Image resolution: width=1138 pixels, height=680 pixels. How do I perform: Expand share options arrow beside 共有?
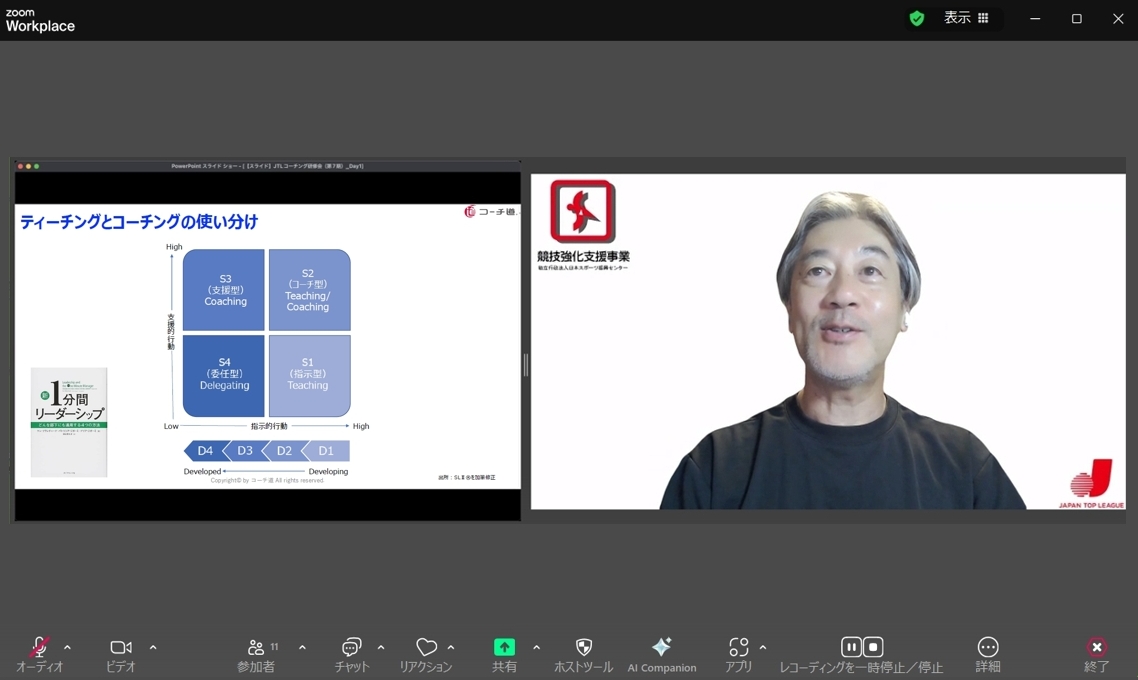coord(536,647)
